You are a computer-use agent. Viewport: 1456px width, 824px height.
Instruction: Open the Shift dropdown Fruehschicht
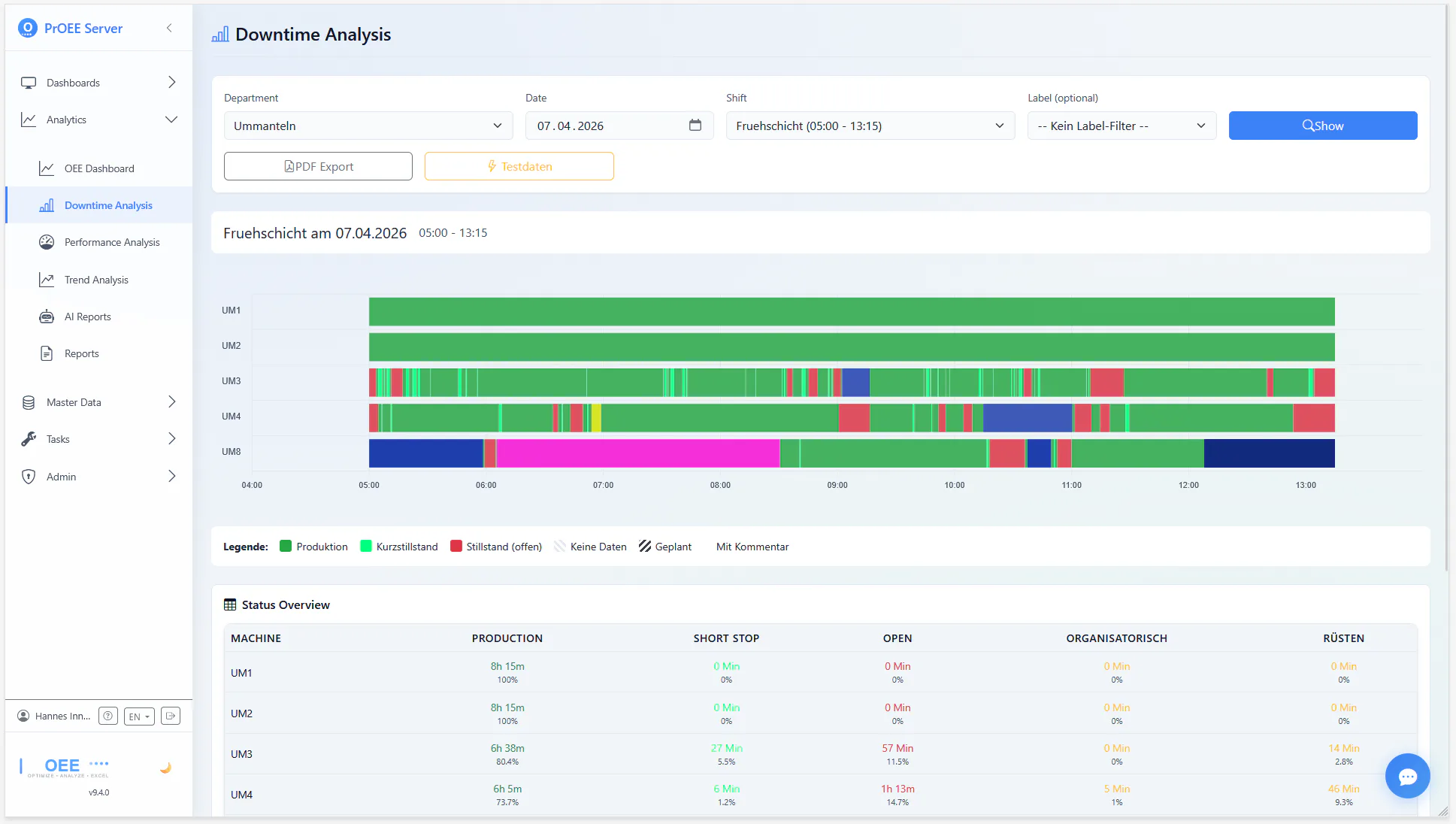click(870, 126)
